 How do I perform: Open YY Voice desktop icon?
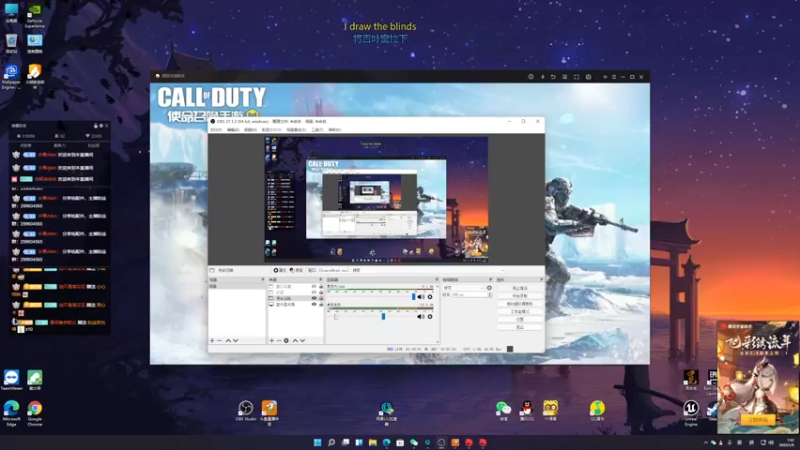[x=551, y=411]
